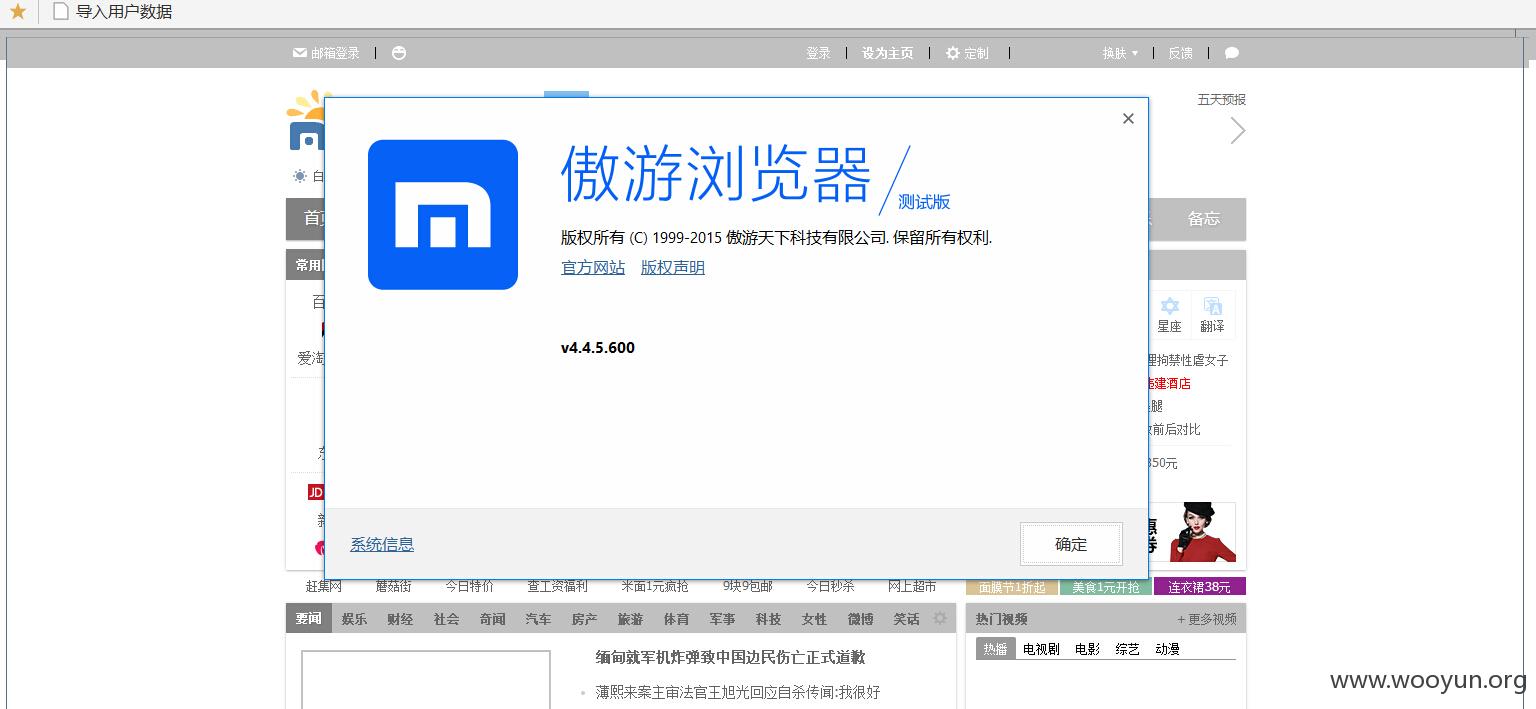
Task: Select the 体育 news tab
Action: (676, 619)
